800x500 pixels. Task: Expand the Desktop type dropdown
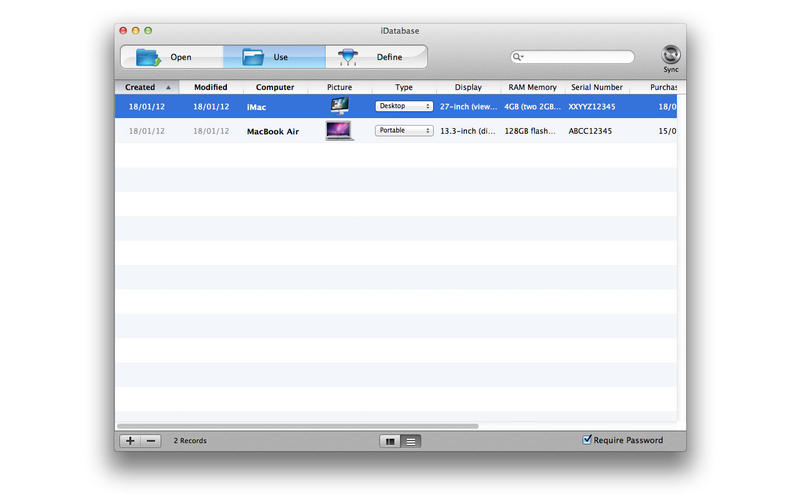coord(404,105)
